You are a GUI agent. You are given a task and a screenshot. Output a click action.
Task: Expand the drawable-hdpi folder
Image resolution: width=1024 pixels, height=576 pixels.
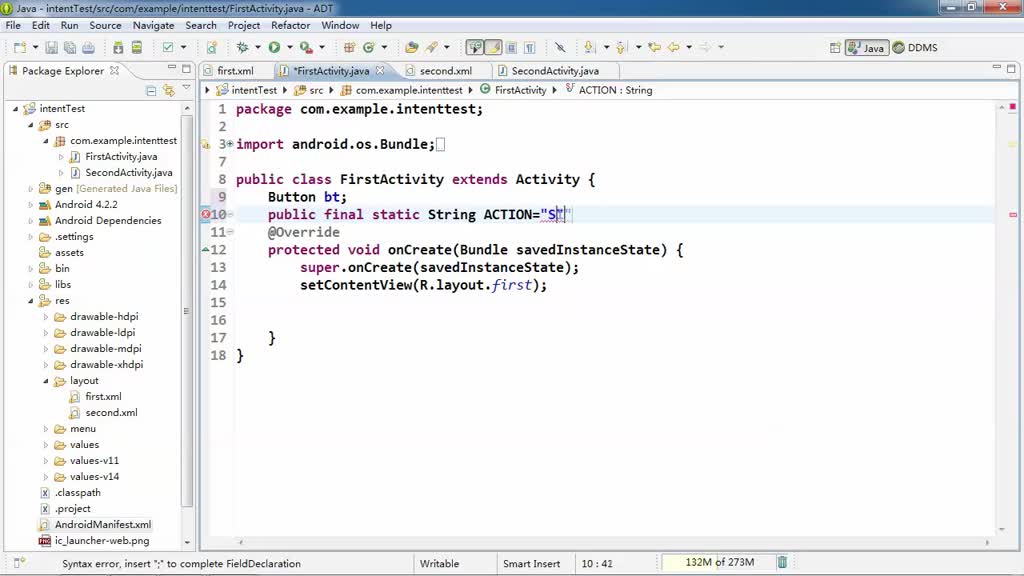[x=46, y=317]
